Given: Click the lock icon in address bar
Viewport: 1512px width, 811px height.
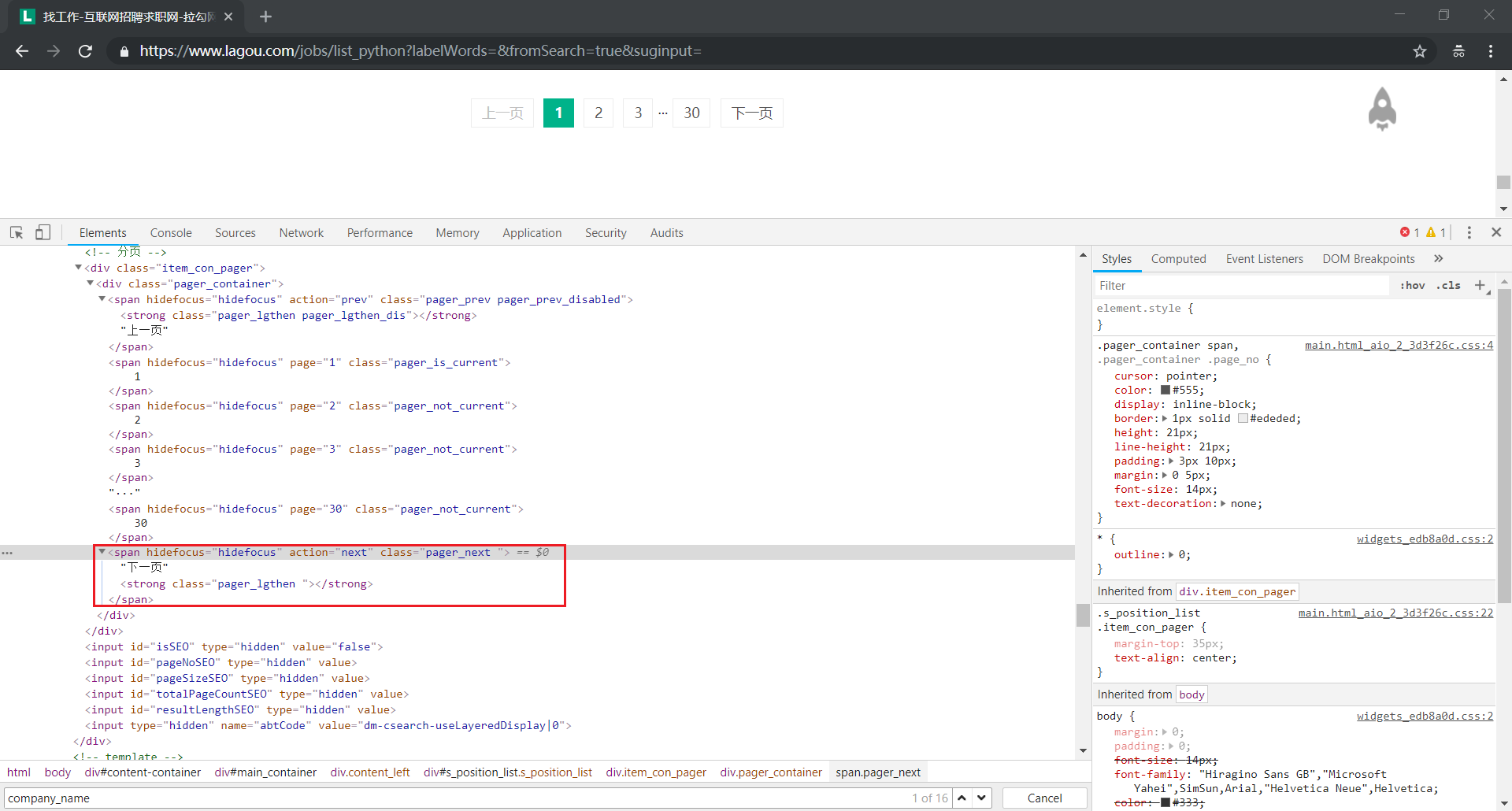Looking at the screenshot, I should coord(124,51).
